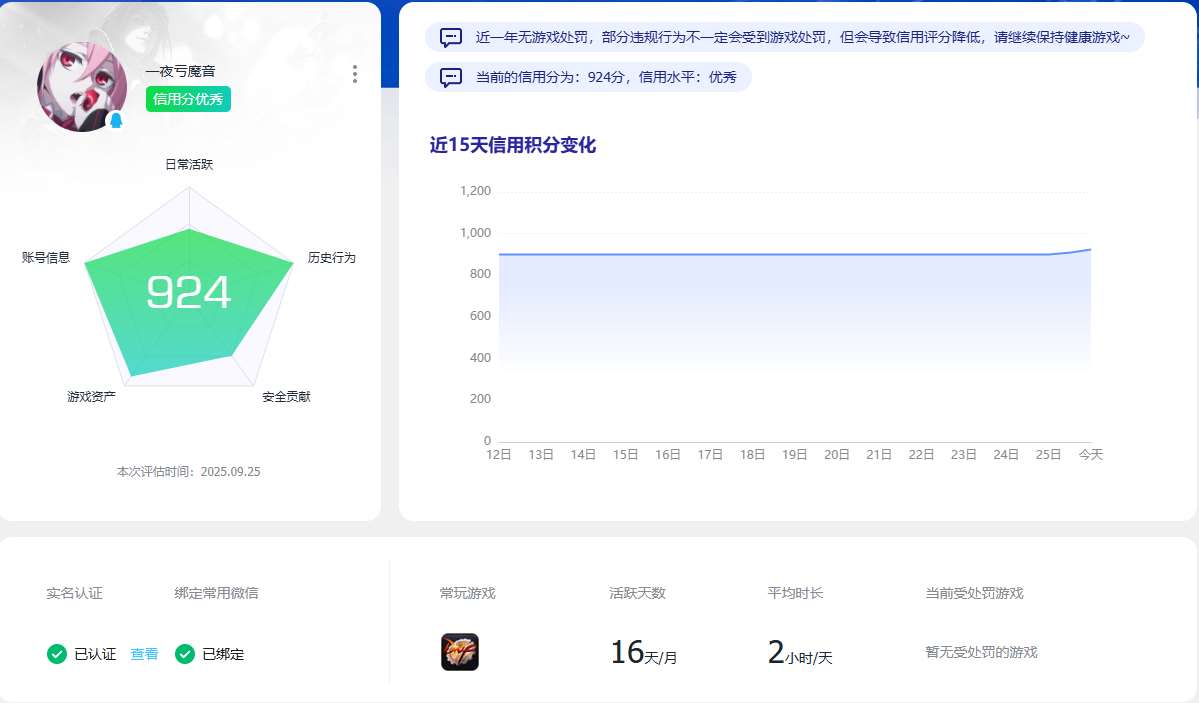Click the 信用分优秀 green badge

(x=188, y=99)
